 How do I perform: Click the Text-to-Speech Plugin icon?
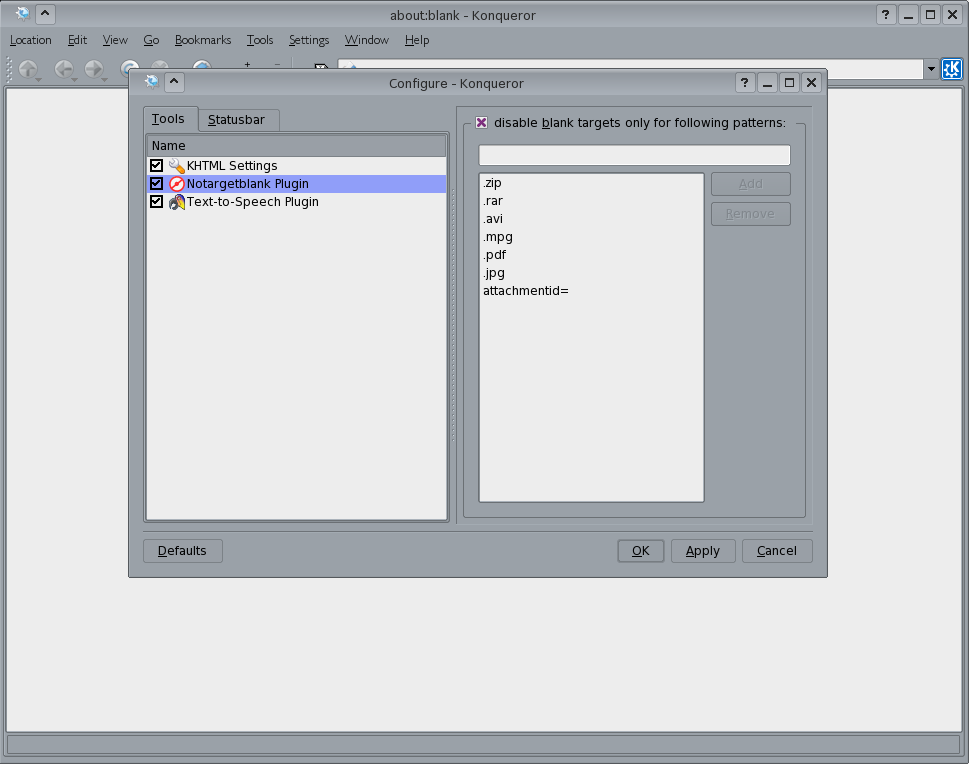[x=177, y=202]
